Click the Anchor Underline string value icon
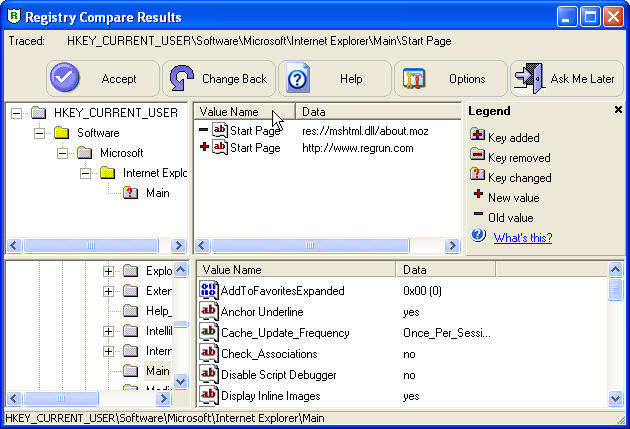The width and height of the screenshot is (630, 429). point(209,312)
